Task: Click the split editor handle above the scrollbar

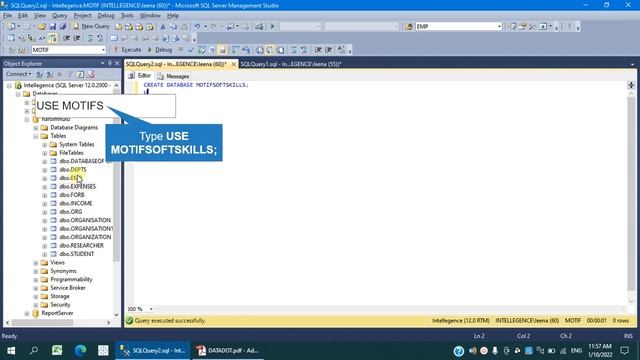Action: [631, 85]
